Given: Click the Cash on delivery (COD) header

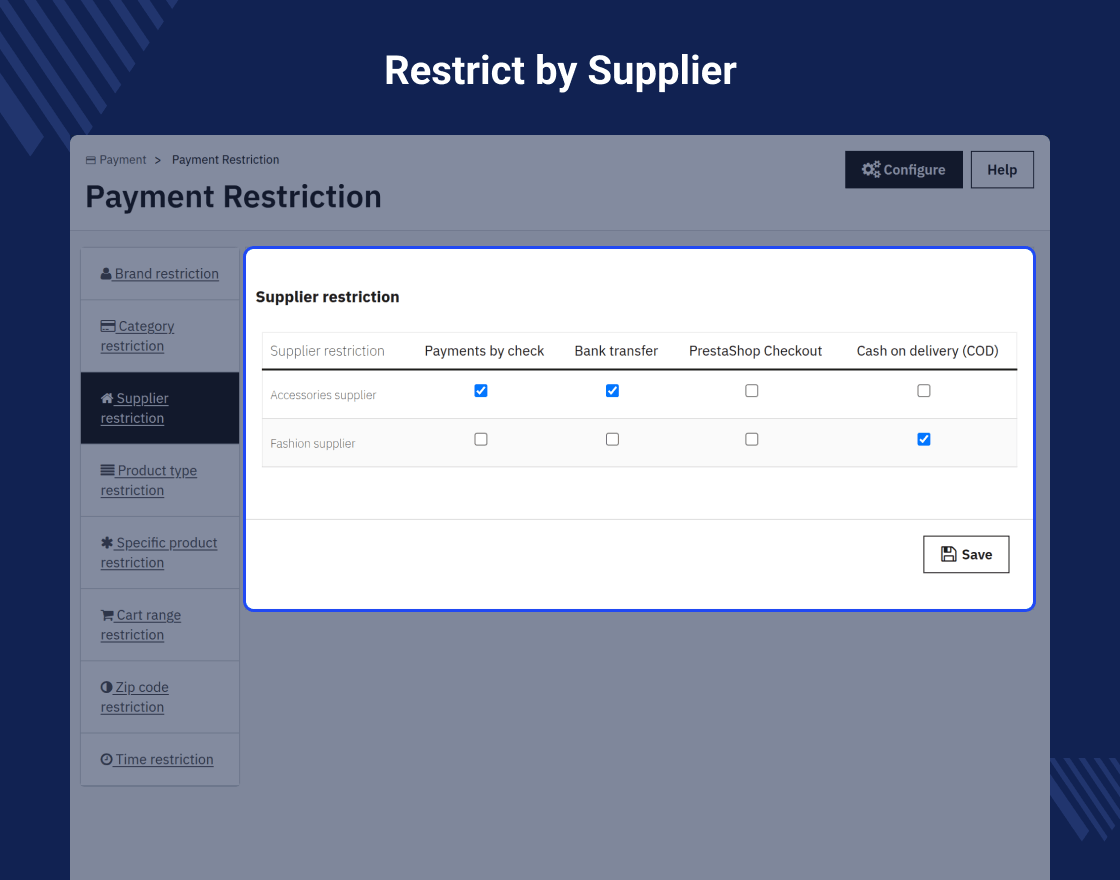Looking at the screenshot, I should 927,351.
